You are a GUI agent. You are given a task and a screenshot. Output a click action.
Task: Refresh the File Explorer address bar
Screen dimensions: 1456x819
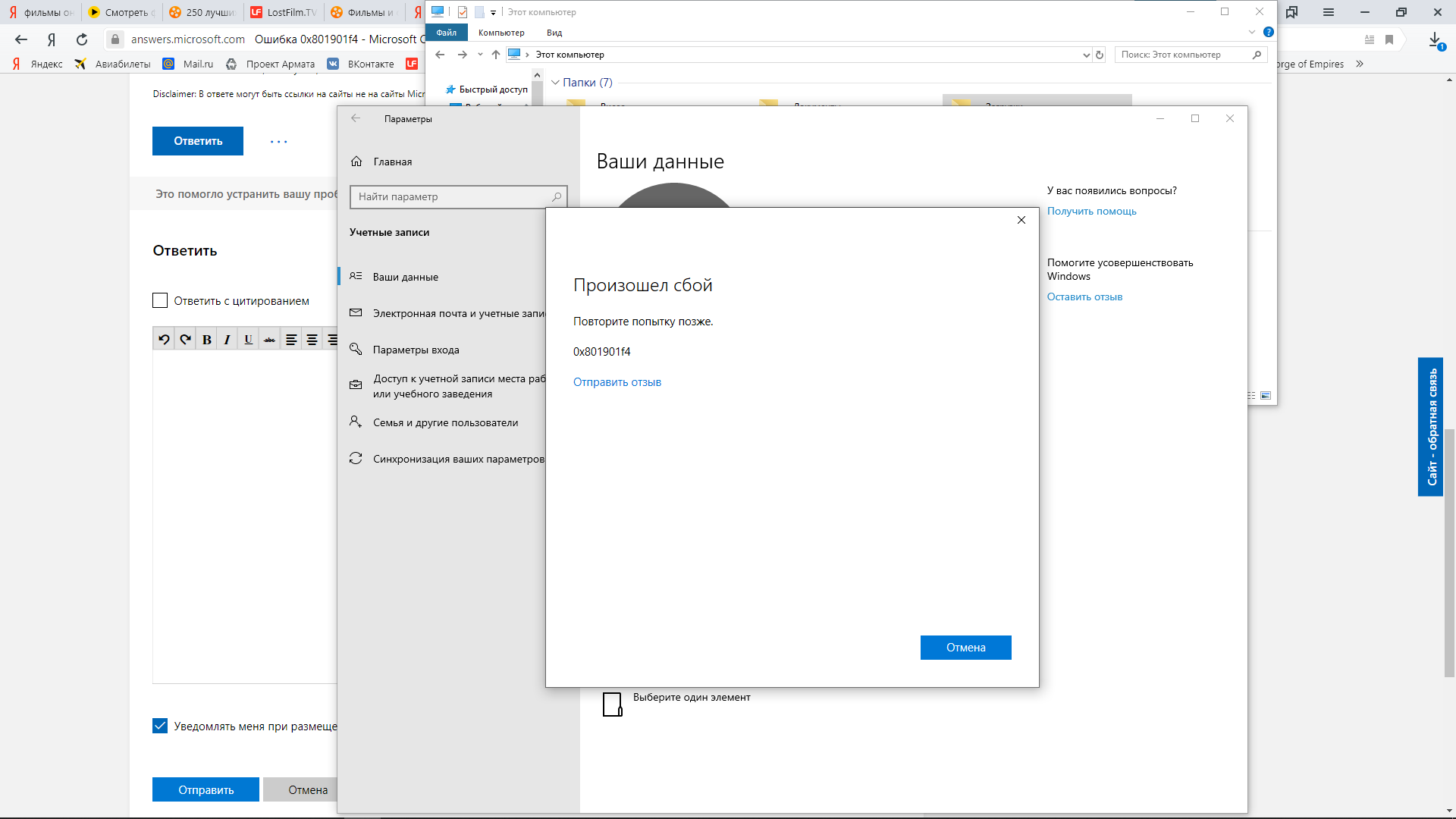[1100, 55]
